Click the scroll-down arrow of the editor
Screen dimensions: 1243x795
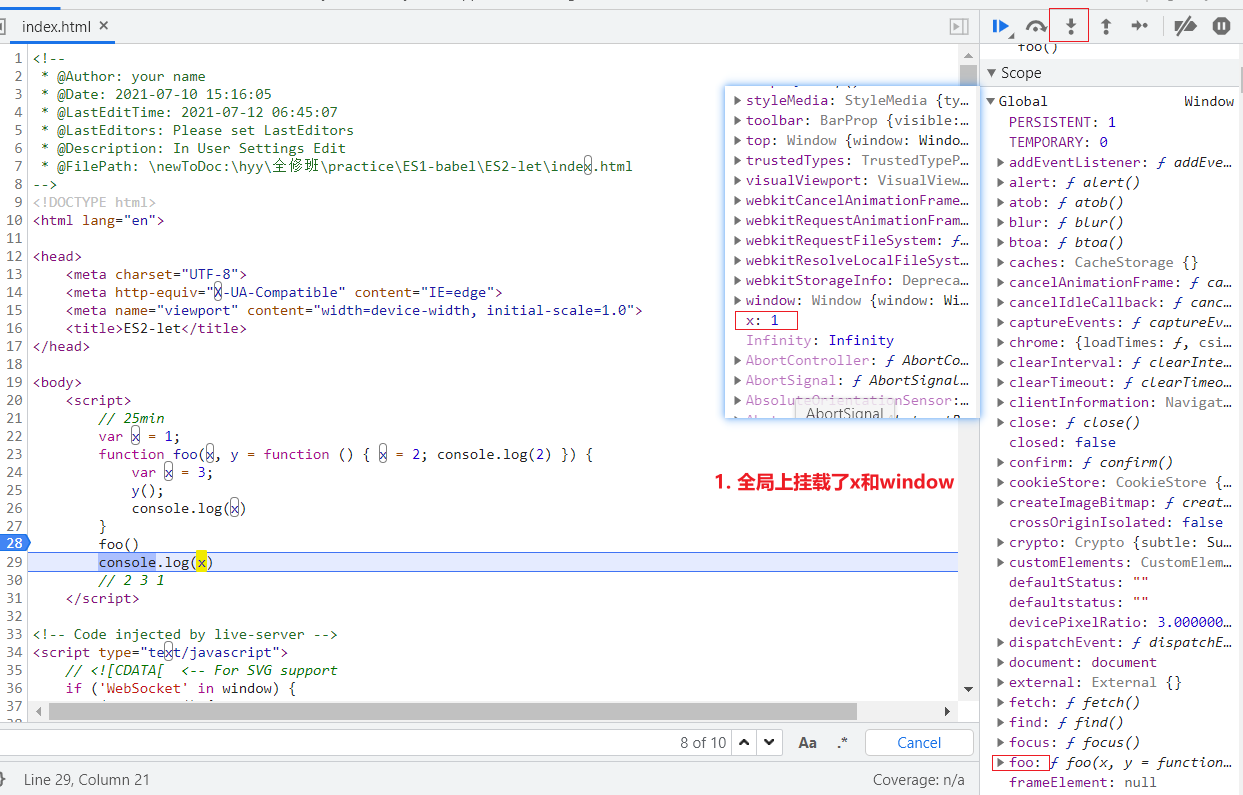(x=967, y=689)
